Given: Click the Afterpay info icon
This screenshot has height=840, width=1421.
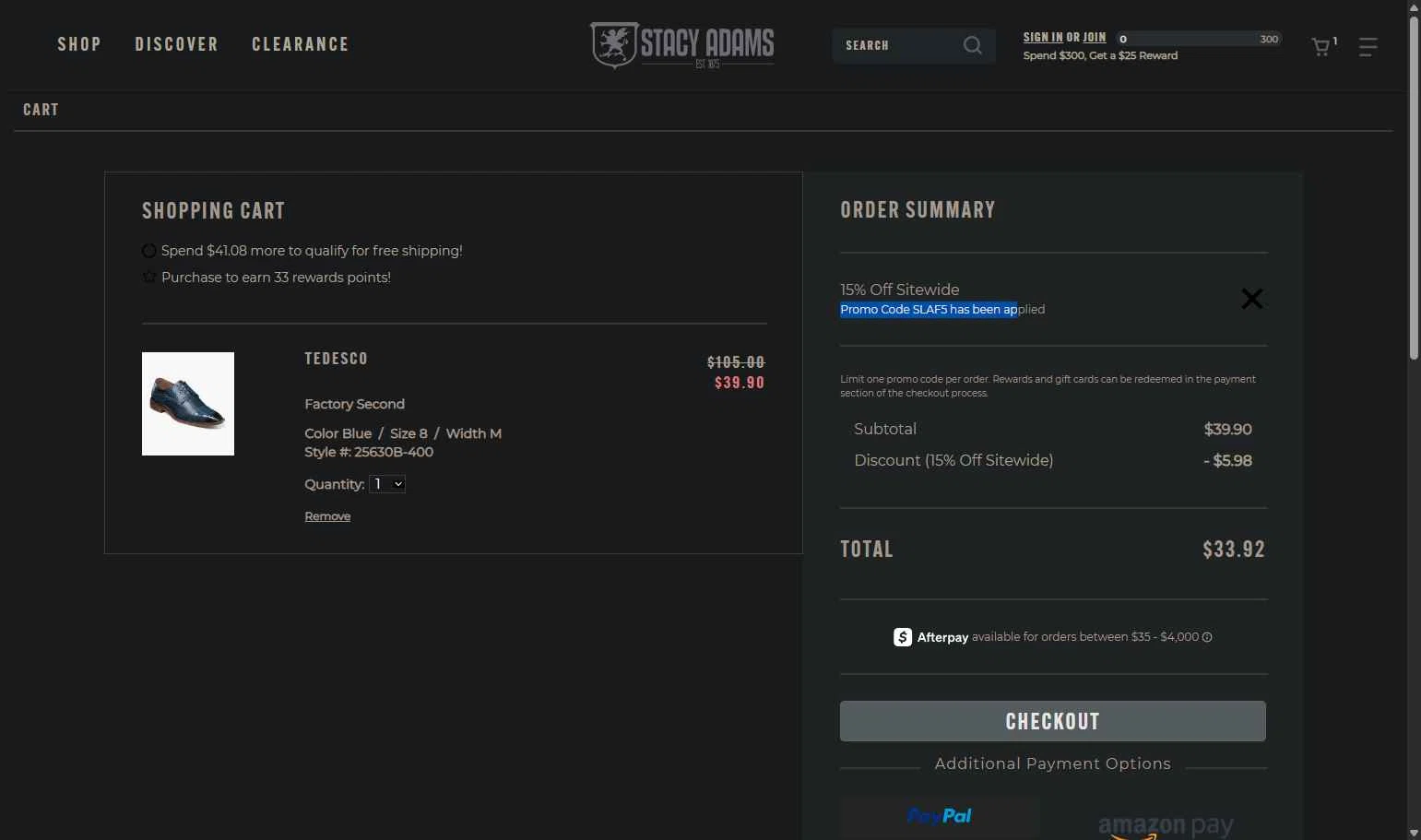Looking at the screenshot, I should [1207, 637].
